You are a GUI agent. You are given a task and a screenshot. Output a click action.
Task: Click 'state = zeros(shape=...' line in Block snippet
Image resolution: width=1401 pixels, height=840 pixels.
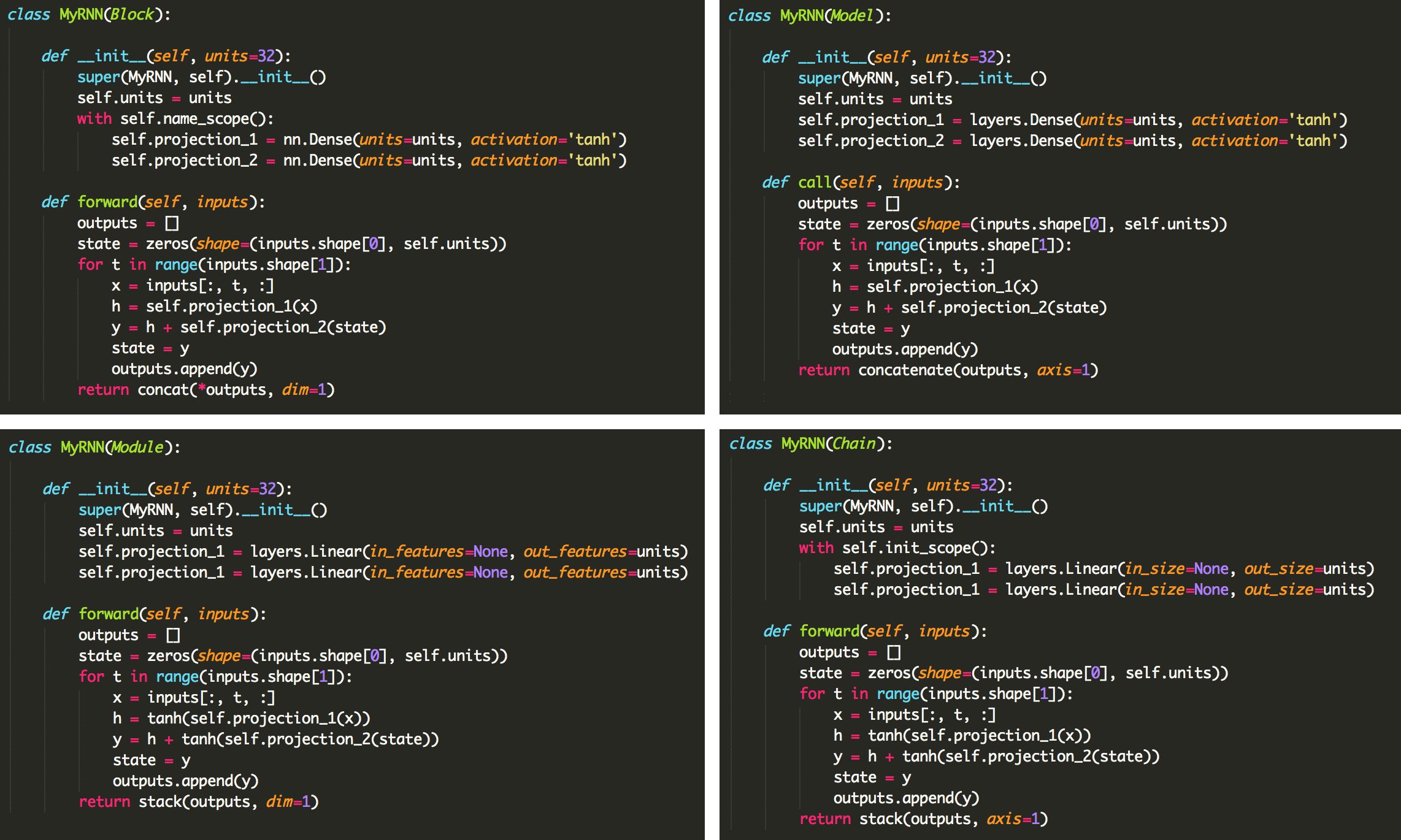tap(292, 244)
